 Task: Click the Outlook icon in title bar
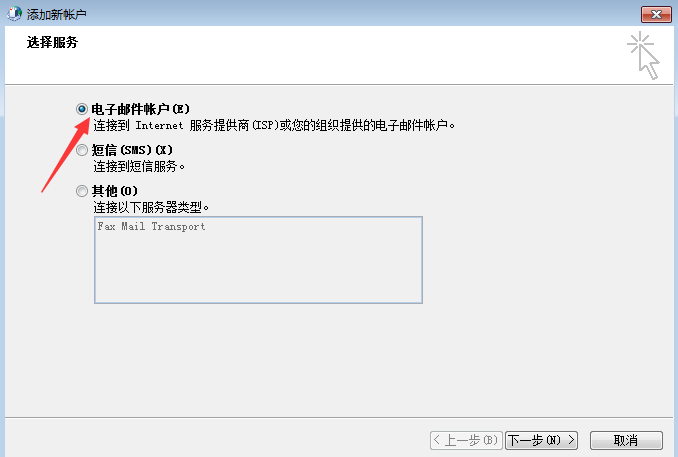tap(14, 14)
